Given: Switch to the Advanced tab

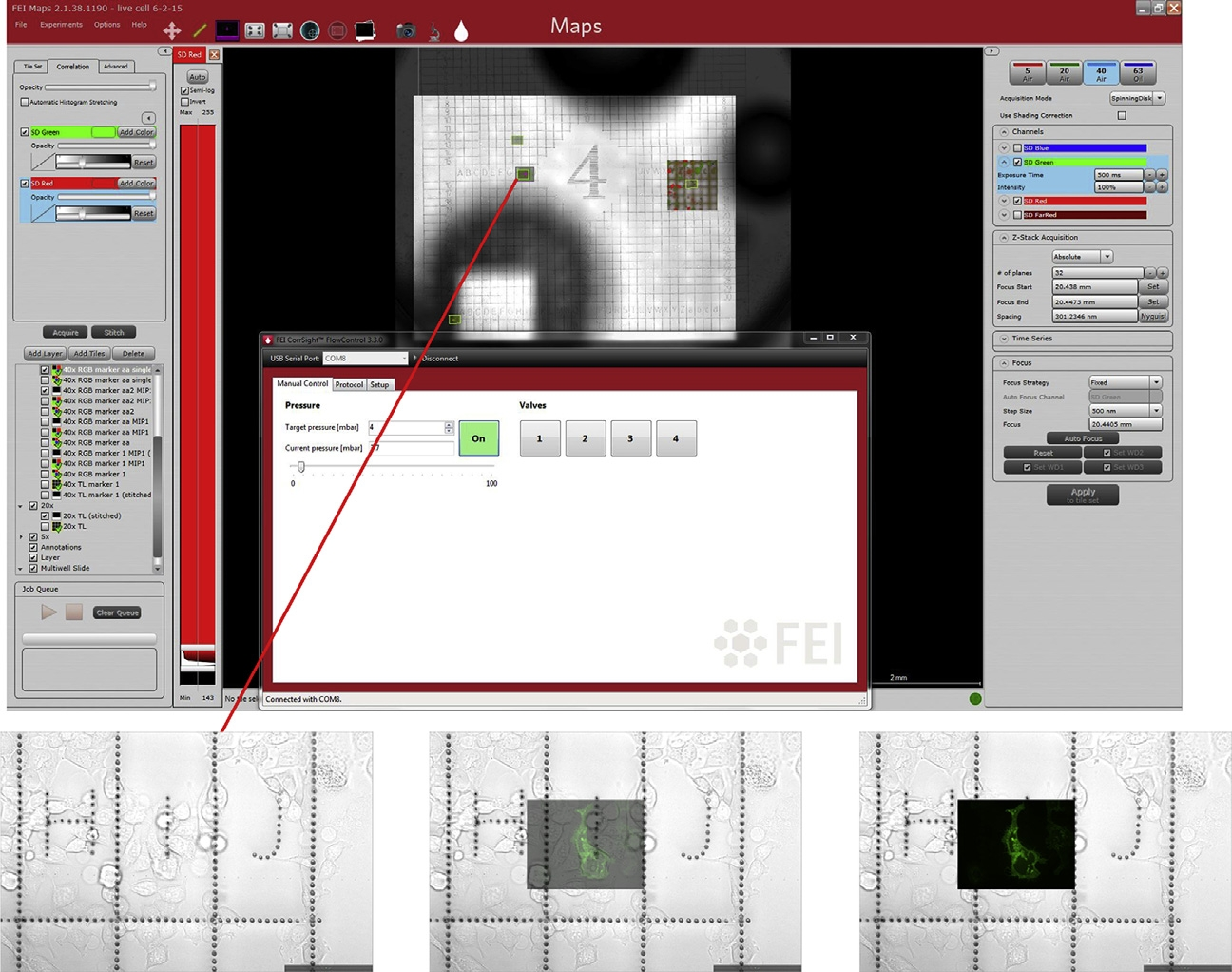Looking at the screenshot, I should point(115,67).
